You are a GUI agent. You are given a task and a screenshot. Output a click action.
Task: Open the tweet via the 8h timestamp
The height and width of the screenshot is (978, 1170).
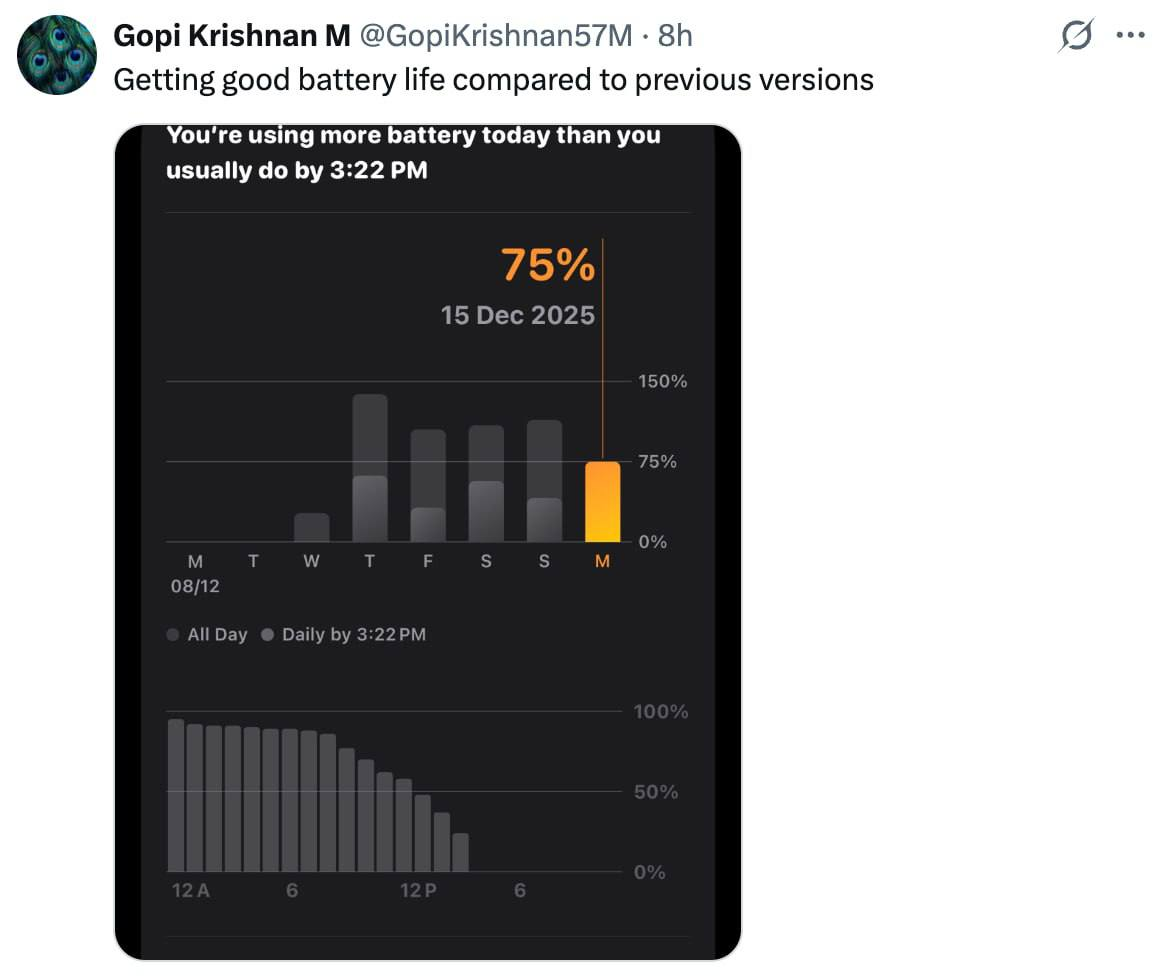click(675, 35)
